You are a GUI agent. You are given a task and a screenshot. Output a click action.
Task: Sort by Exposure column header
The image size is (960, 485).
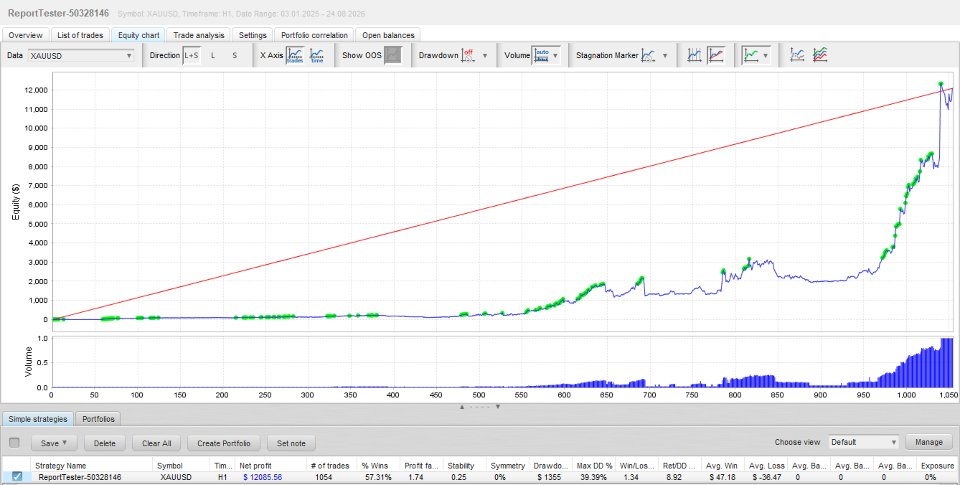[x=937, y=466]
